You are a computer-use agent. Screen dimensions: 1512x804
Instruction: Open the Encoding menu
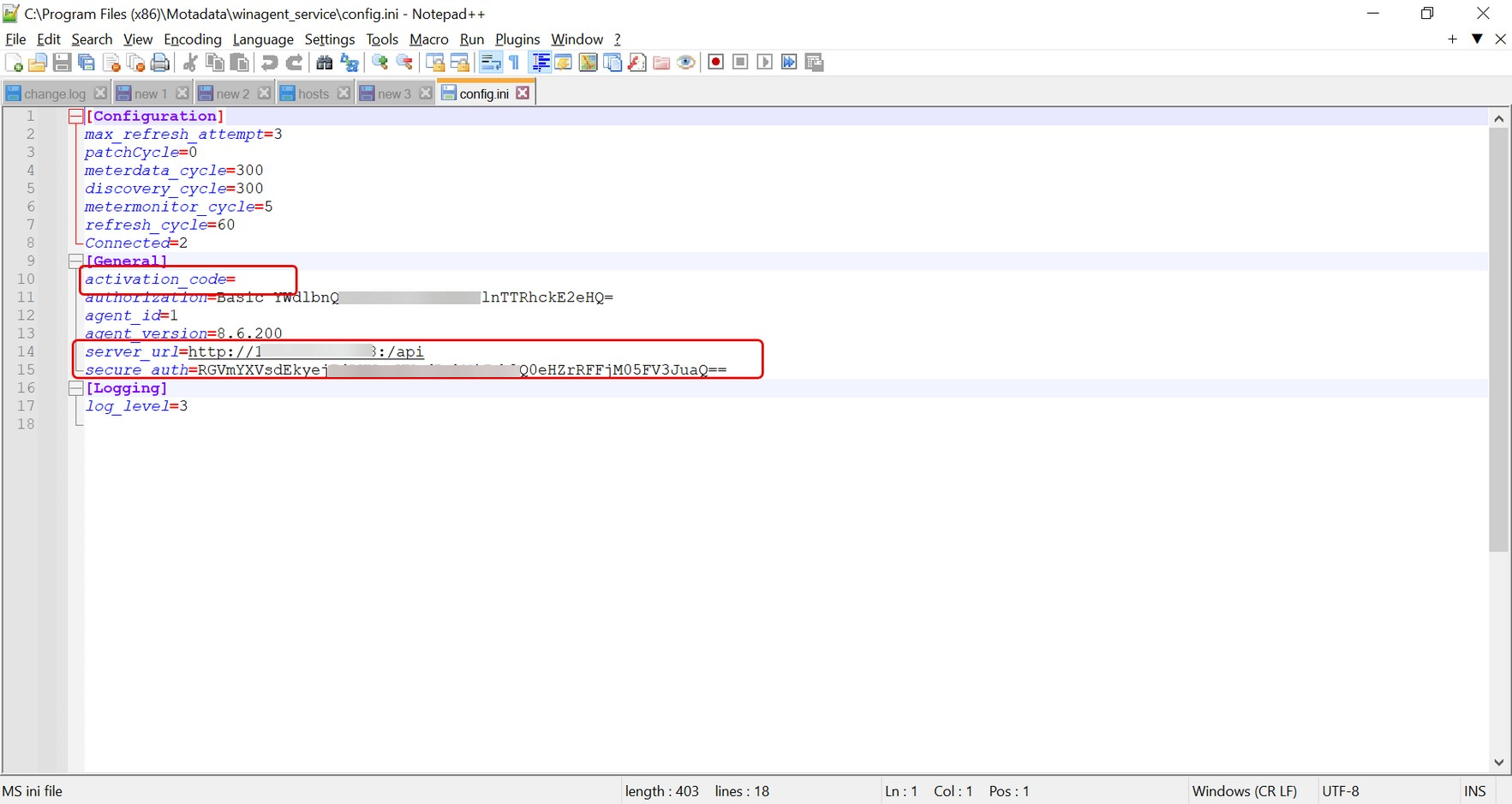(x=193, y=39)
